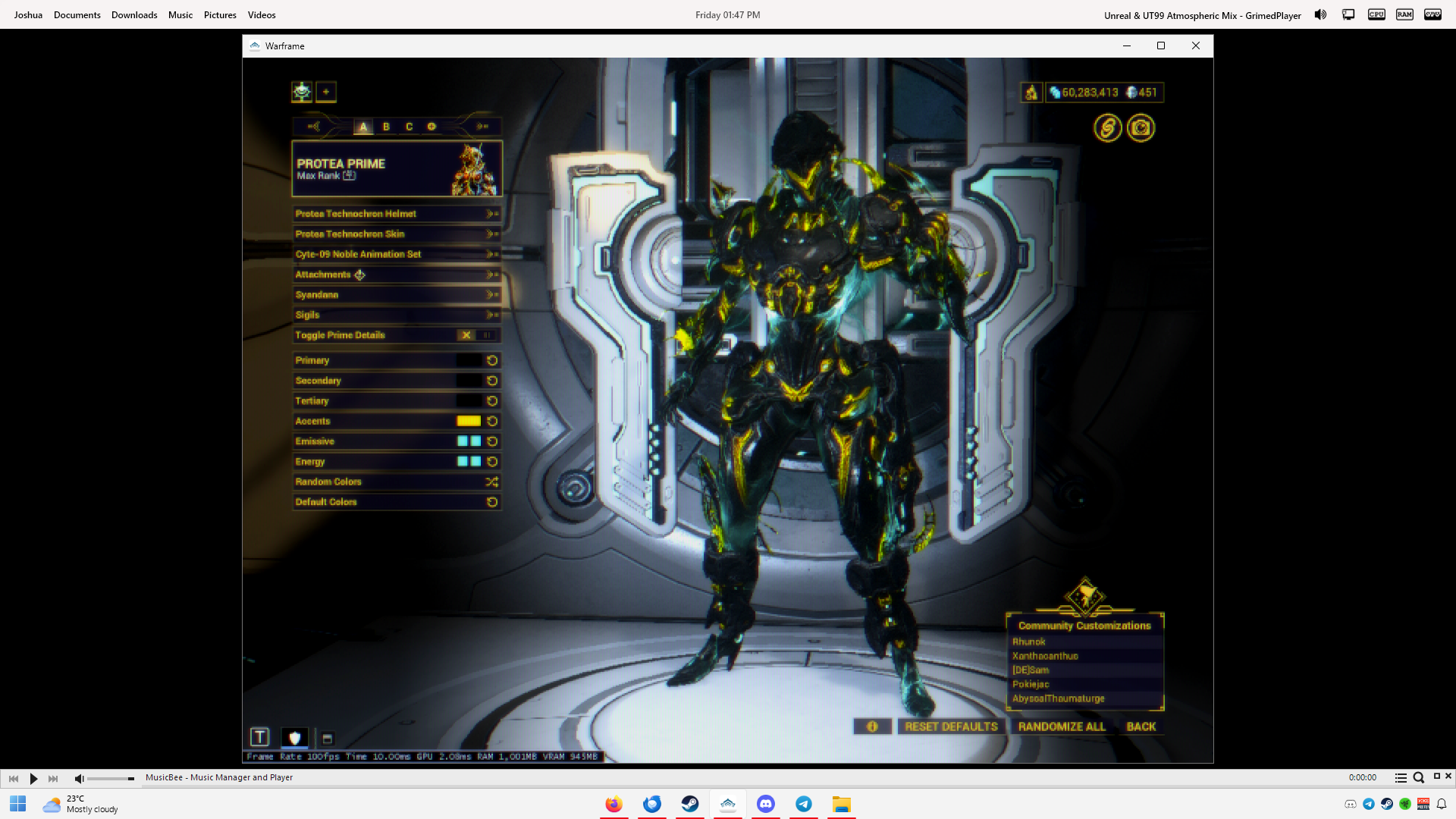Click the BACK button
1456x819 pixels.
(1141, 726)
